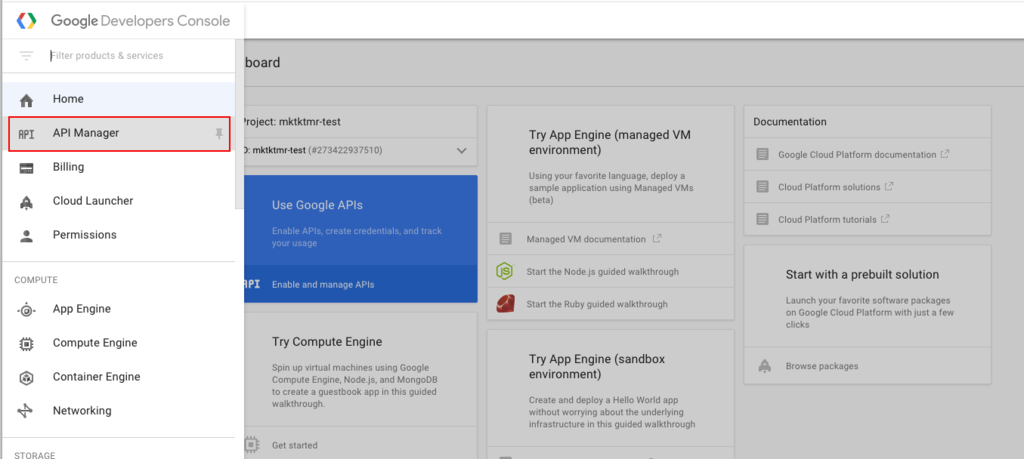Image resolution: width=1024 pixels, height=459 pixels.
Task: Click external-link icon after Managed VM documentation
Action: point(657,239)
